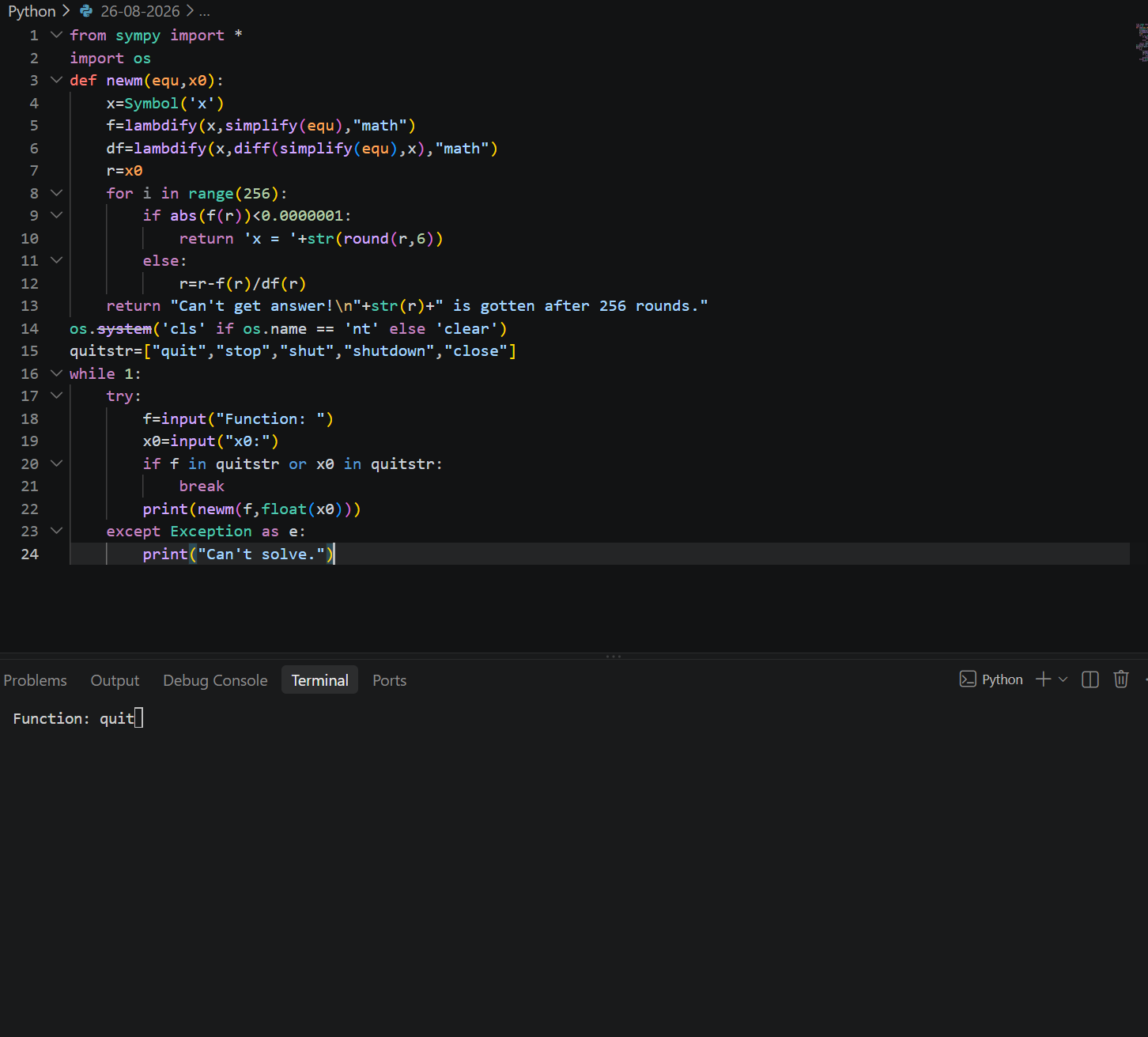This screenshot has height=1037, width=1148.
Task: Collapse the fold at line 1
Action: pyautogui.click(x=56, y=35)
